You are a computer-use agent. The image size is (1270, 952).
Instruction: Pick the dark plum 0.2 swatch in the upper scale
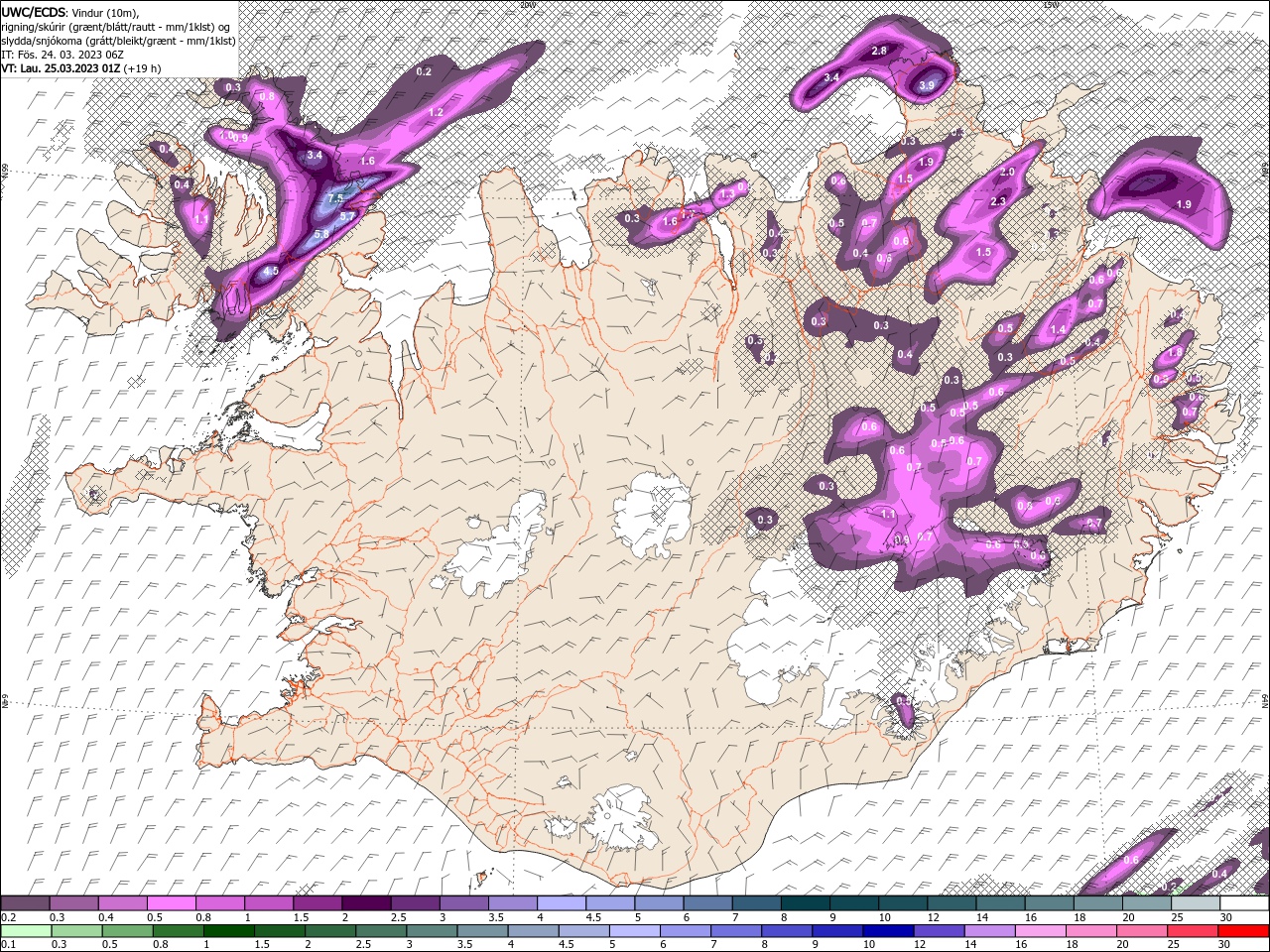tap(26, 902)
